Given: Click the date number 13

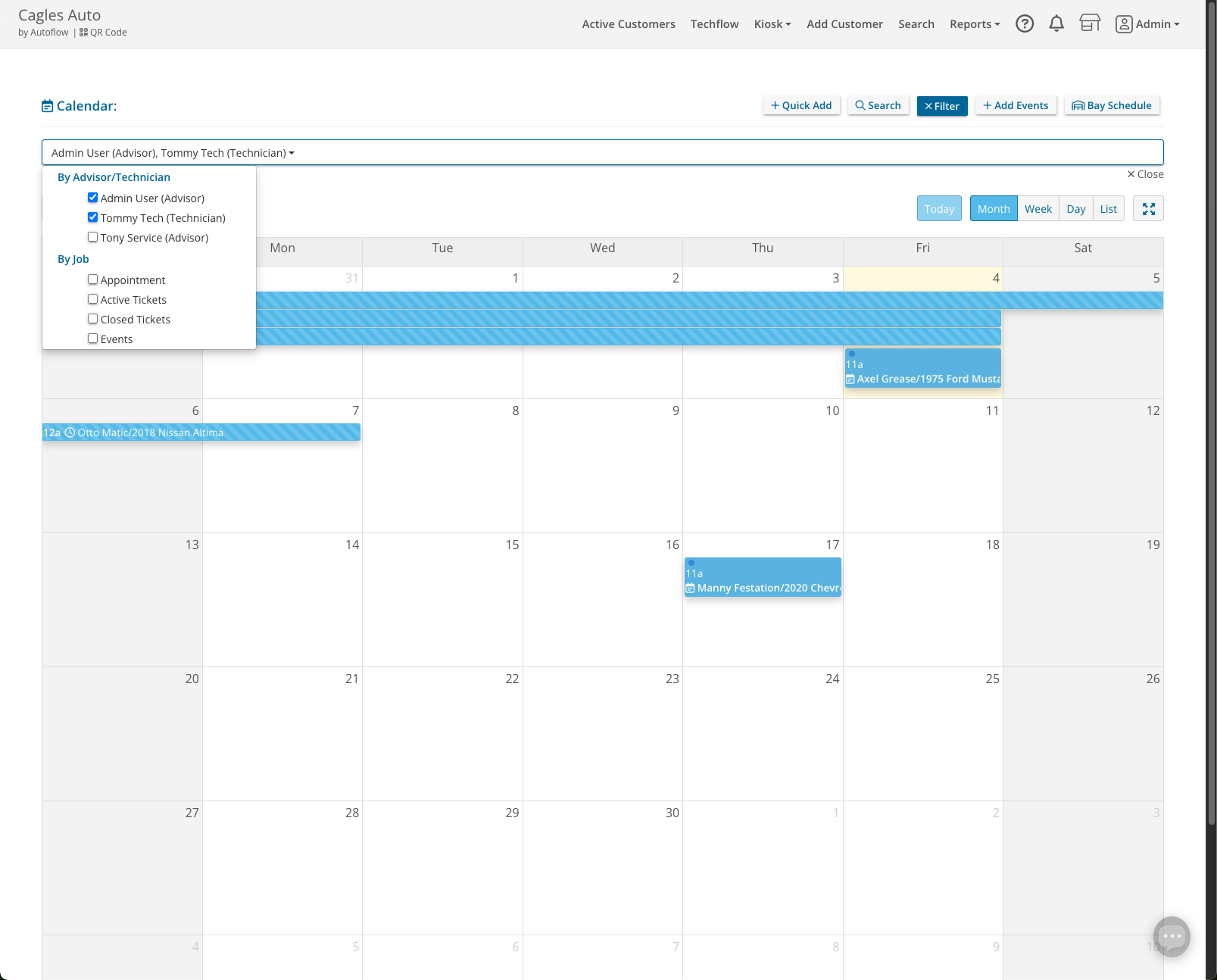Looking at the screenshot, I should tap(192, 545).
